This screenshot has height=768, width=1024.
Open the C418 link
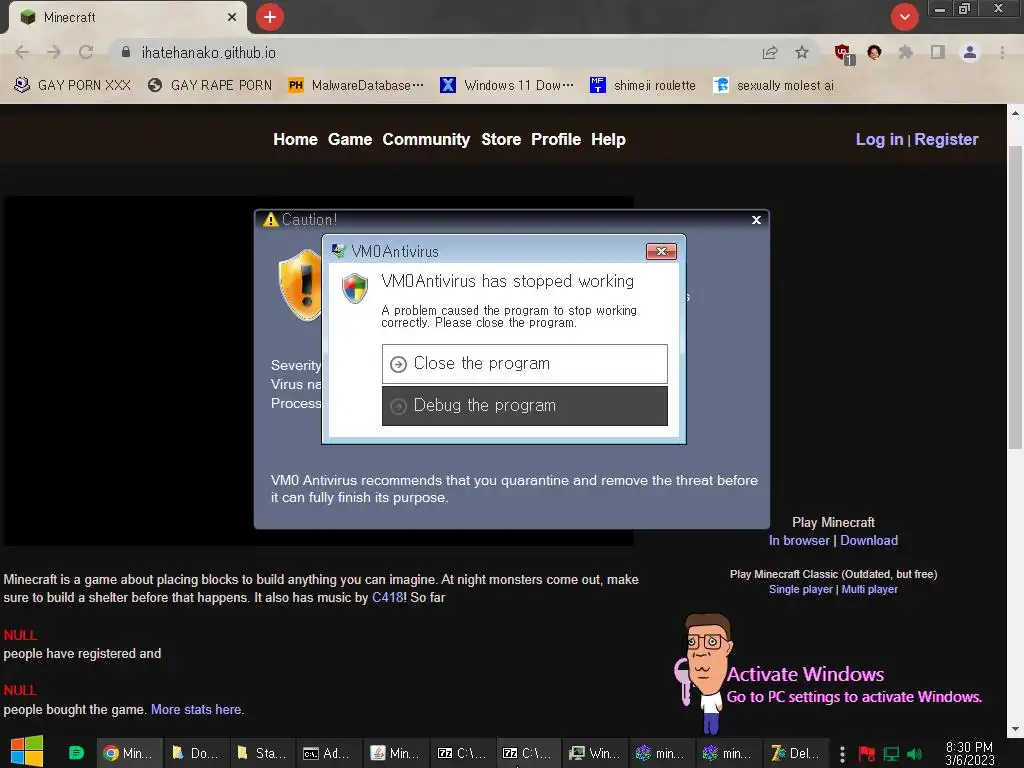389,597
